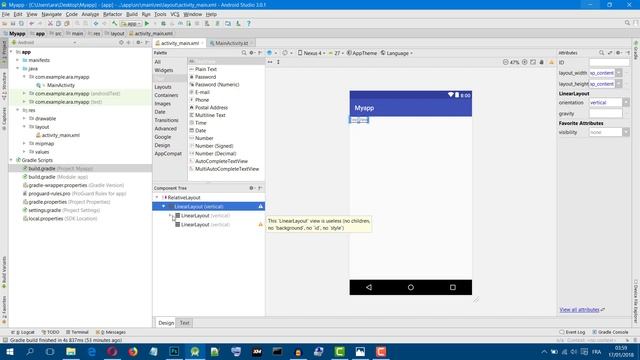The image size is (640, 360).
Task: Open the app run configuration dropdown
Action: (x=131, y=24)
